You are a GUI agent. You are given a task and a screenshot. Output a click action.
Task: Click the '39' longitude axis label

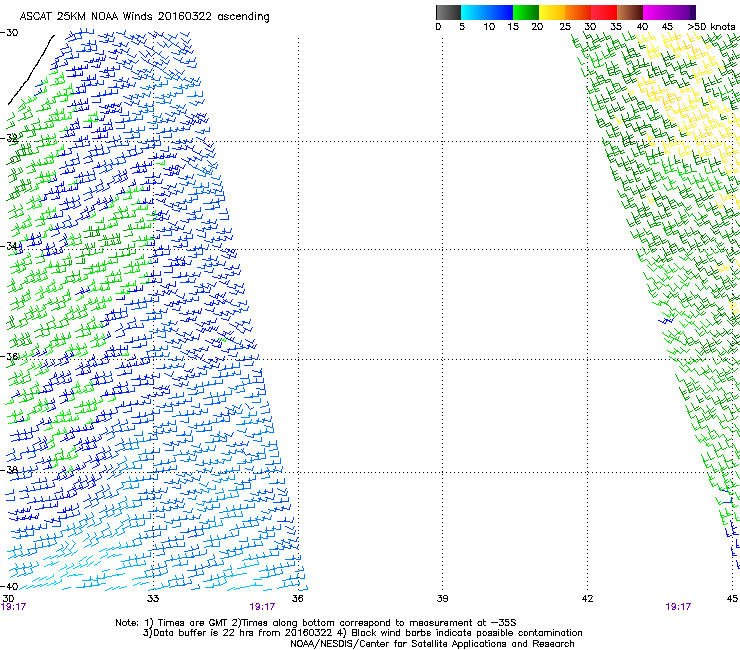coord(442,599)
